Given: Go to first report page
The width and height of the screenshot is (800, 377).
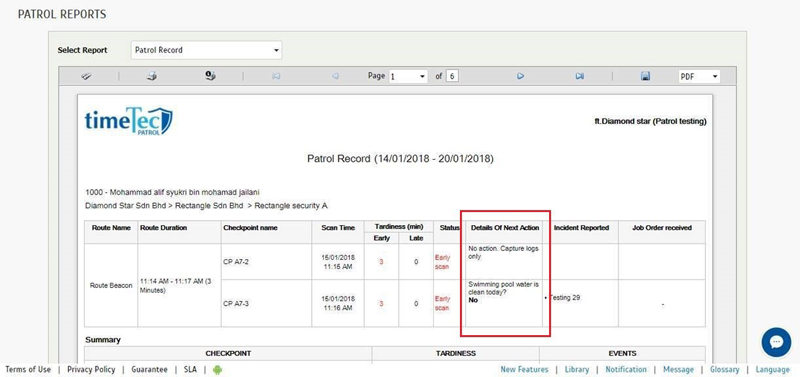Looking at the screenshot, I should 276,76.
